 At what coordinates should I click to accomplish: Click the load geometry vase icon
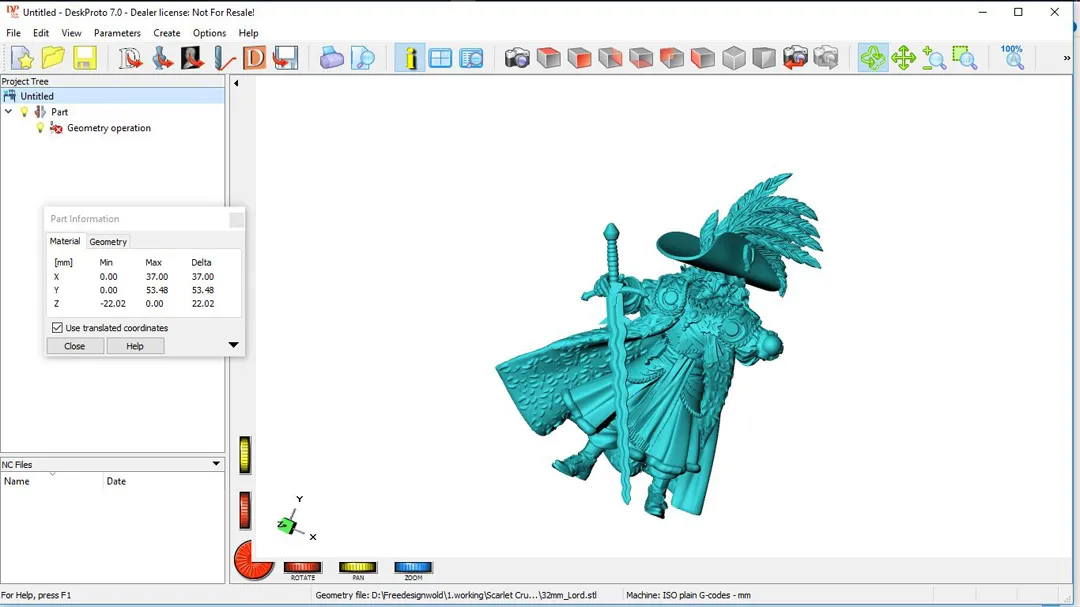[x=162, y=58]
